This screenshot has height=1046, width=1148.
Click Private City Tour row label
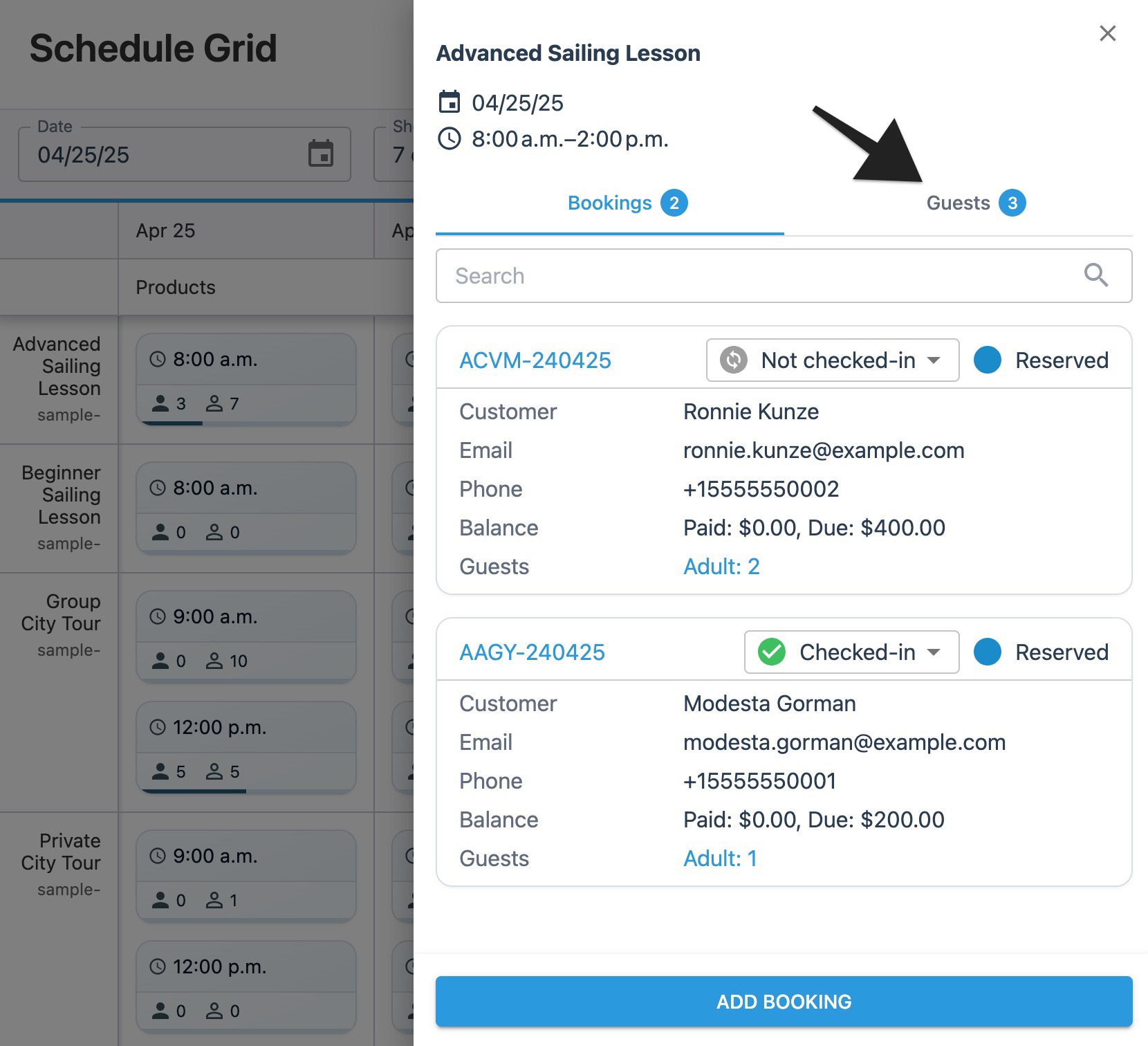62,852
